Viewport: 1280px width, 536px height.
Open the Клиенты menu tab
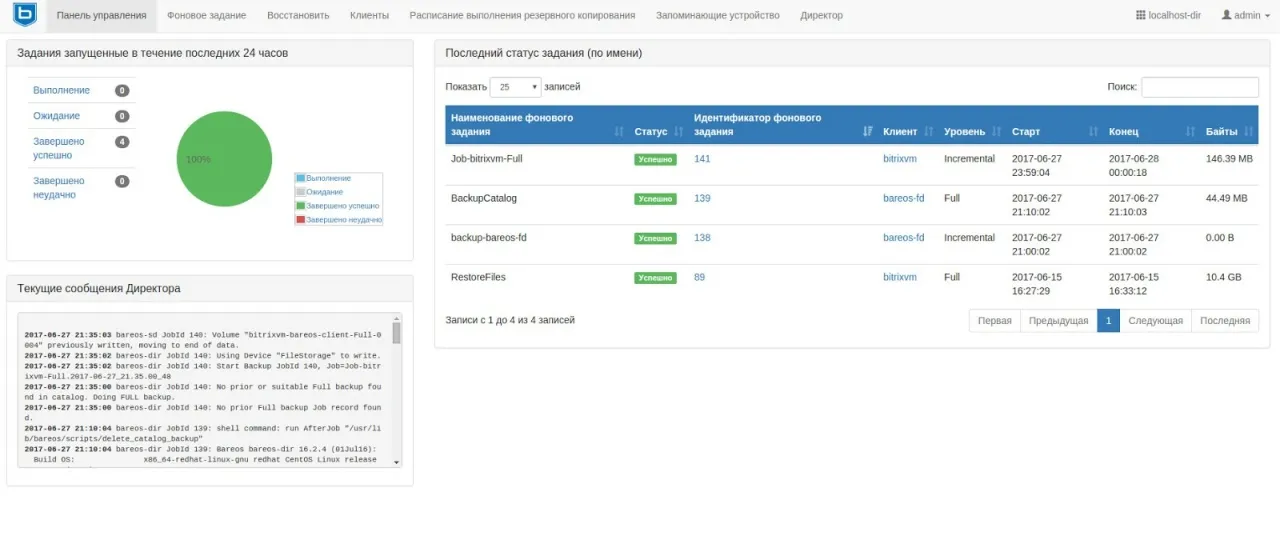(x=370, y=16)
